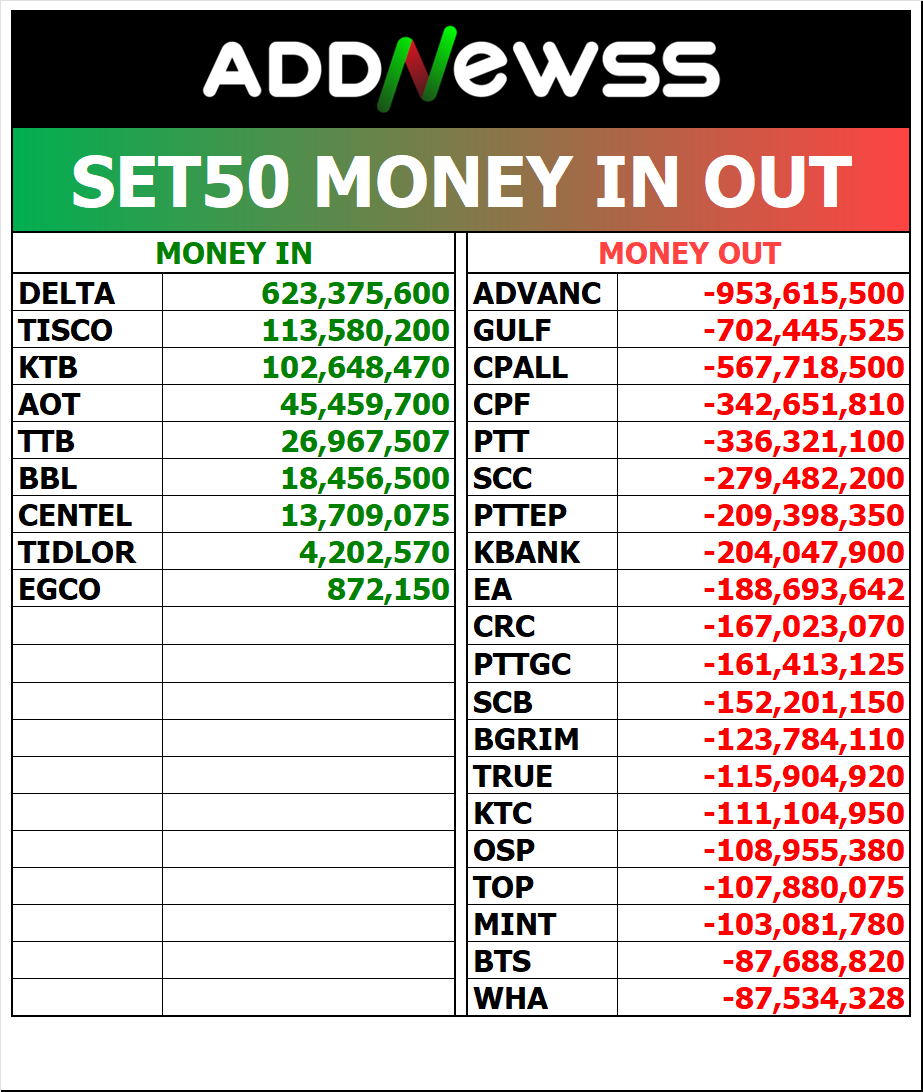
Task: Click the SET50 MONEY IN OUT title banner
Action: pos(461,181)
